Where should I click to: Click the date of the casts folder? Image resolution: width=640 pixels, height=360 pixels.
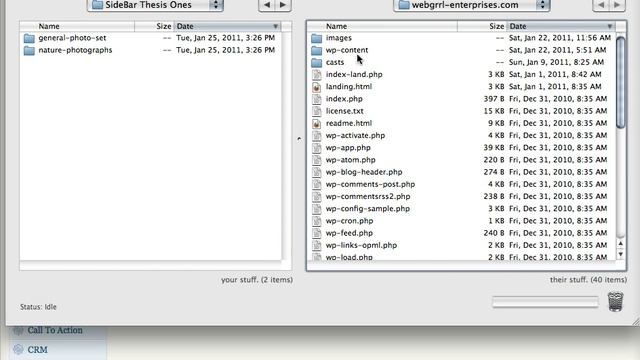pos(556,62)
